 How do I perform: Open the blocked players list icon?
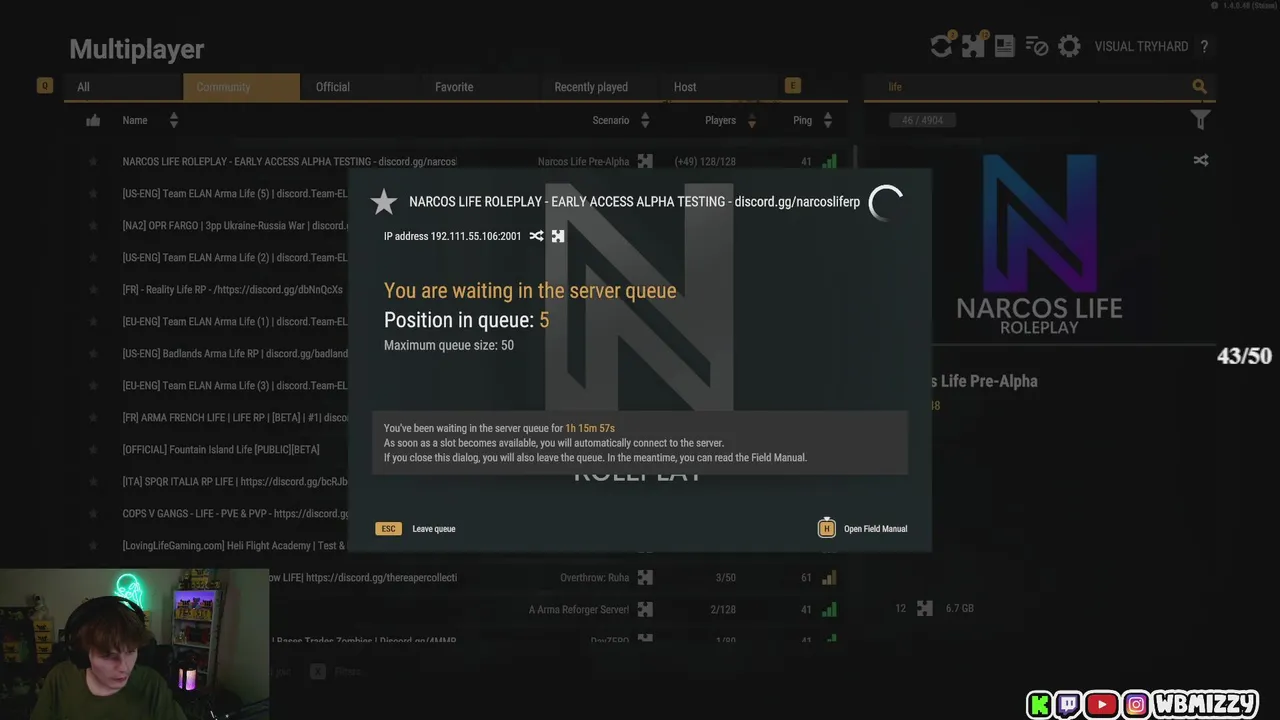point(1037,46)
